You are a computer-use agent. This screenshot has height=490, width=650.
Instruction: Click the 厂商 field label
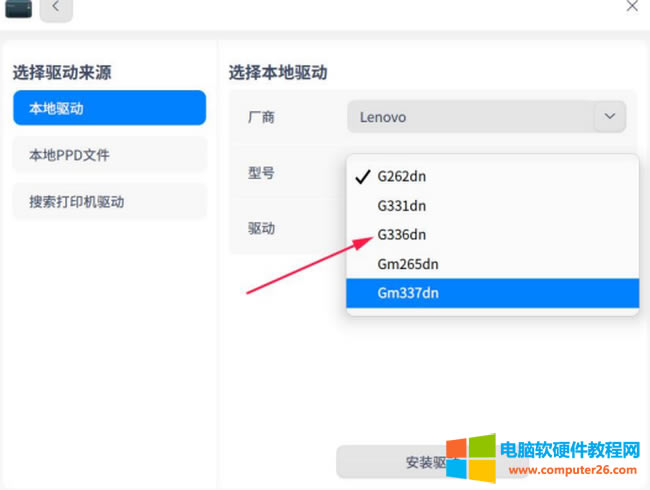click(x=261, y=117)
